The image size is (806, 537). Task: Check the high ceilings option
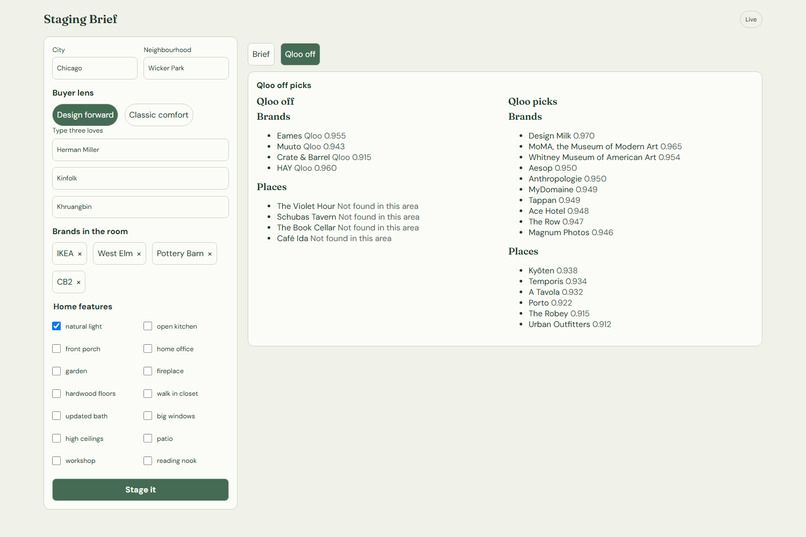(57, 438)
